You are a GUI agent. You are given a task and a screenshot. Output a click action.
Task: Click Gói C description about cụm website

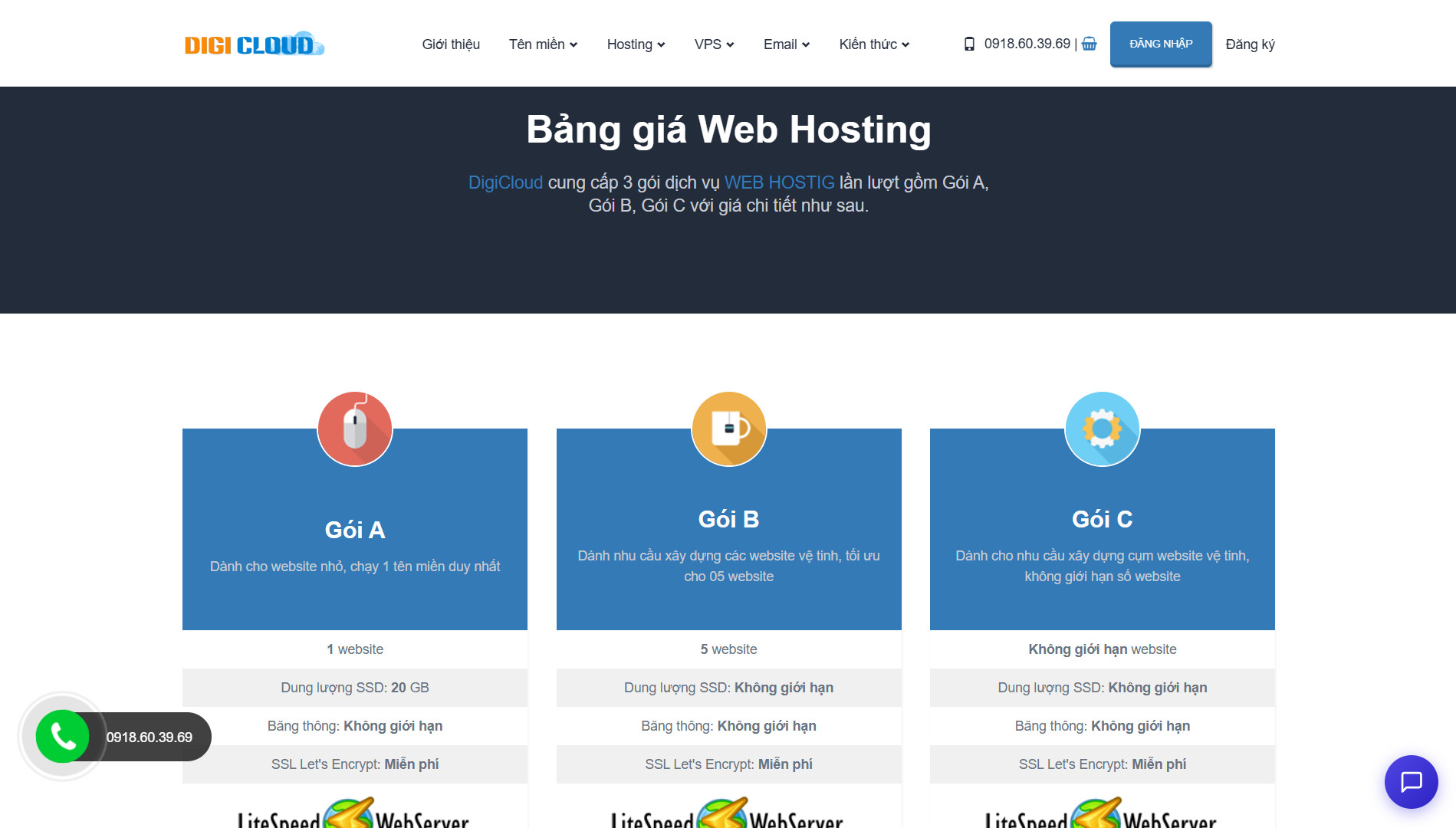coord(1103,566)
